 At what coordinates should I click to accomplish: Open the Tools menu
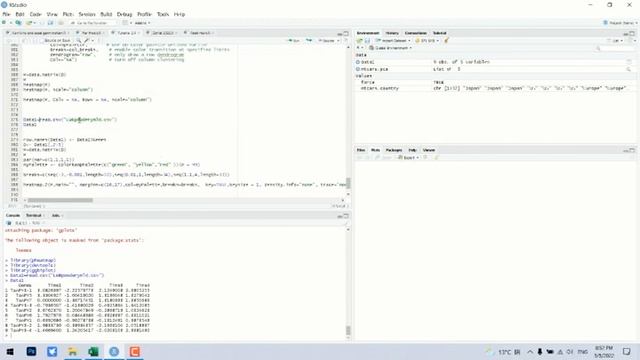click(x=162, y=14)
